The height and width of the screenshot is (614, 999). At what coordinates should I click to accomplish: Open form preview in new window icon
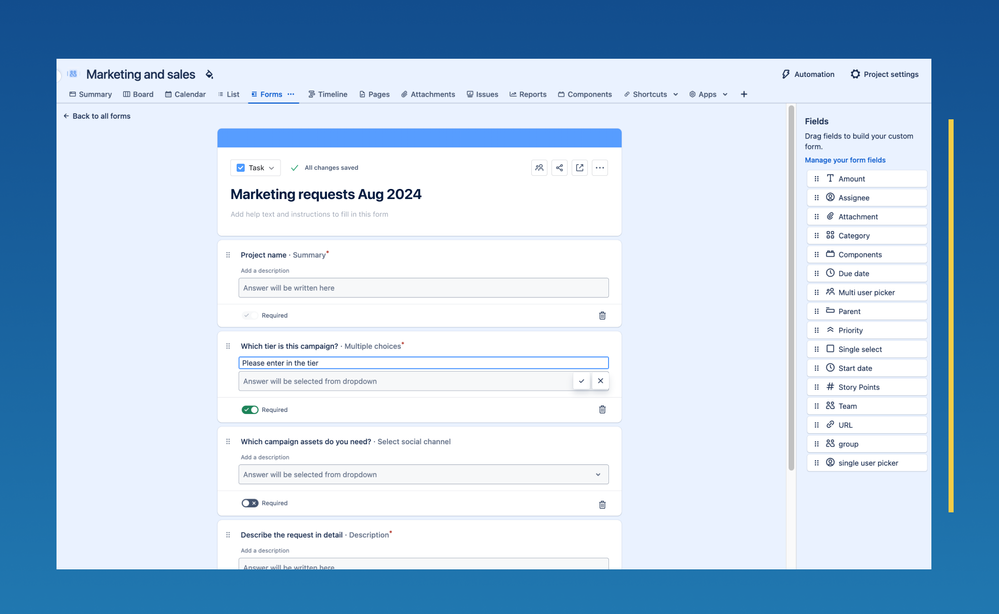click(579, 168)
